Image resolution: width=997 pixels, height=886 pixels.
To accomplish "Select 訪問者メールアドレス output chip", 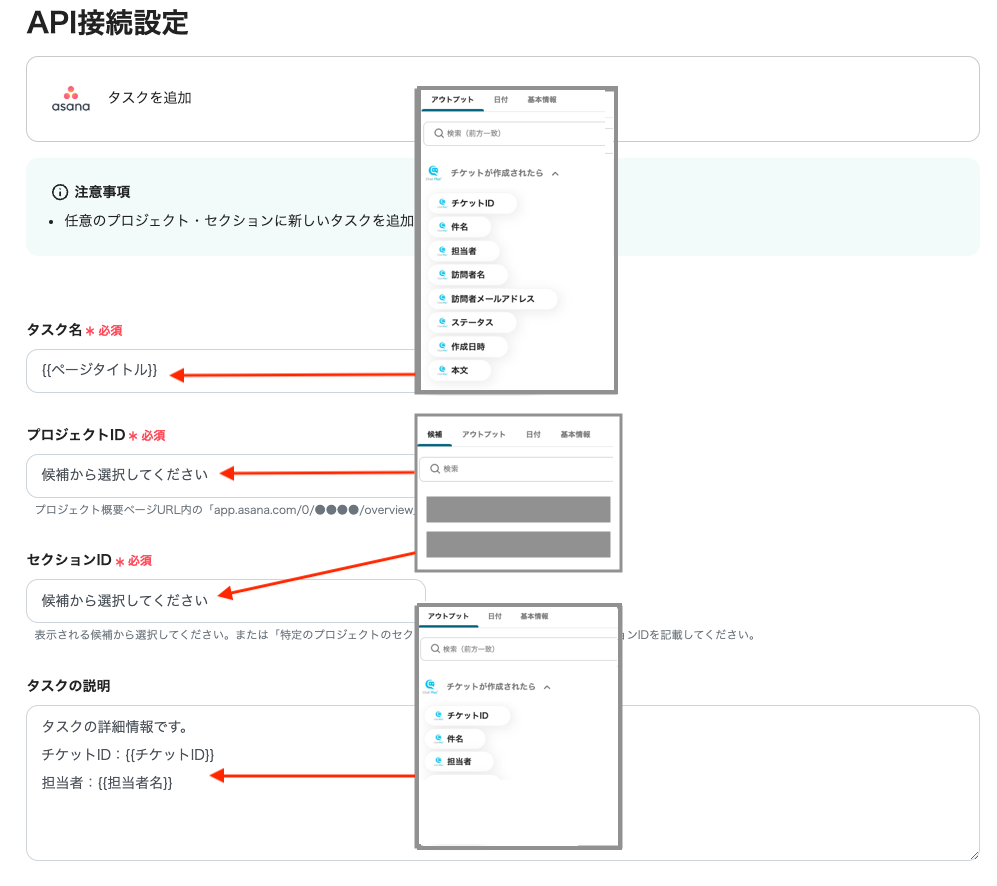I will pyautogui.click(x=492, y=298).
